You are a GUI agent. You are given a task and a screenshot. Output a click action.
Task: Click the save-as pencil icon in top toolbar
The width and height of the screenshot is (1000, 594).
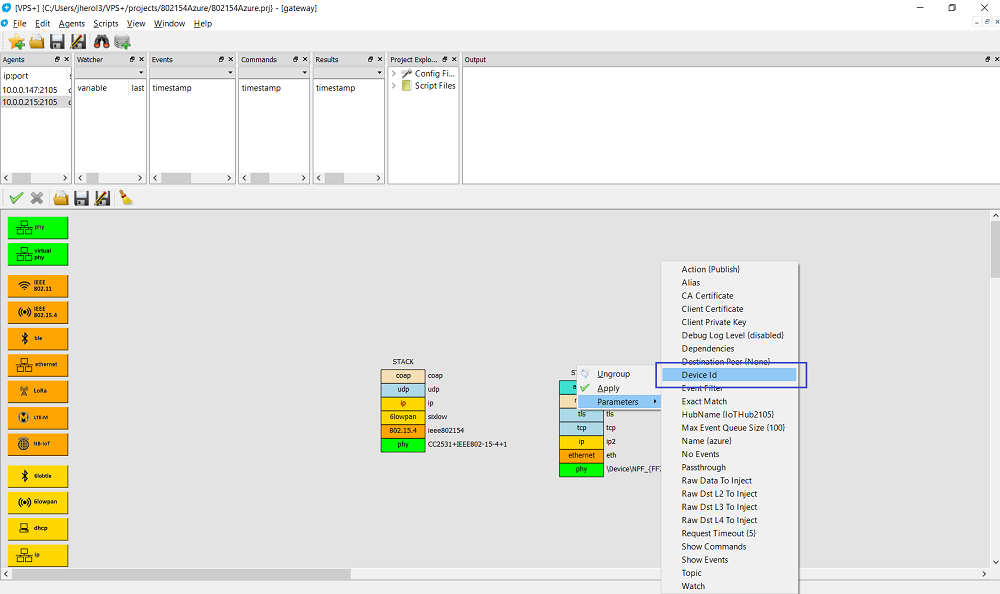click(78, 42)
